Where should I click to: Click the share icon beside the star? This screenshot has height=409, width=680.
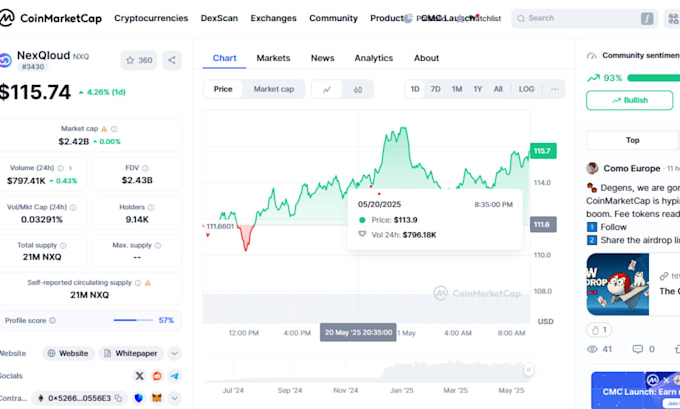point(172,60)
